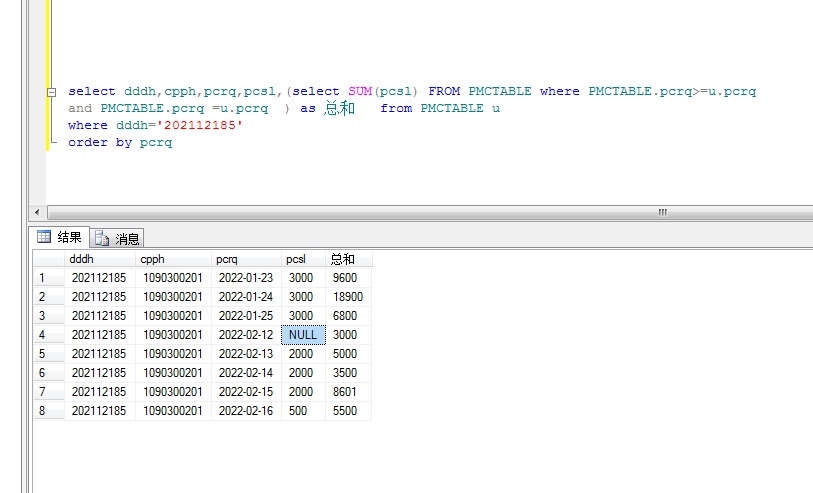Click the pcrq cell 2022-01-25

pos(246,316)
